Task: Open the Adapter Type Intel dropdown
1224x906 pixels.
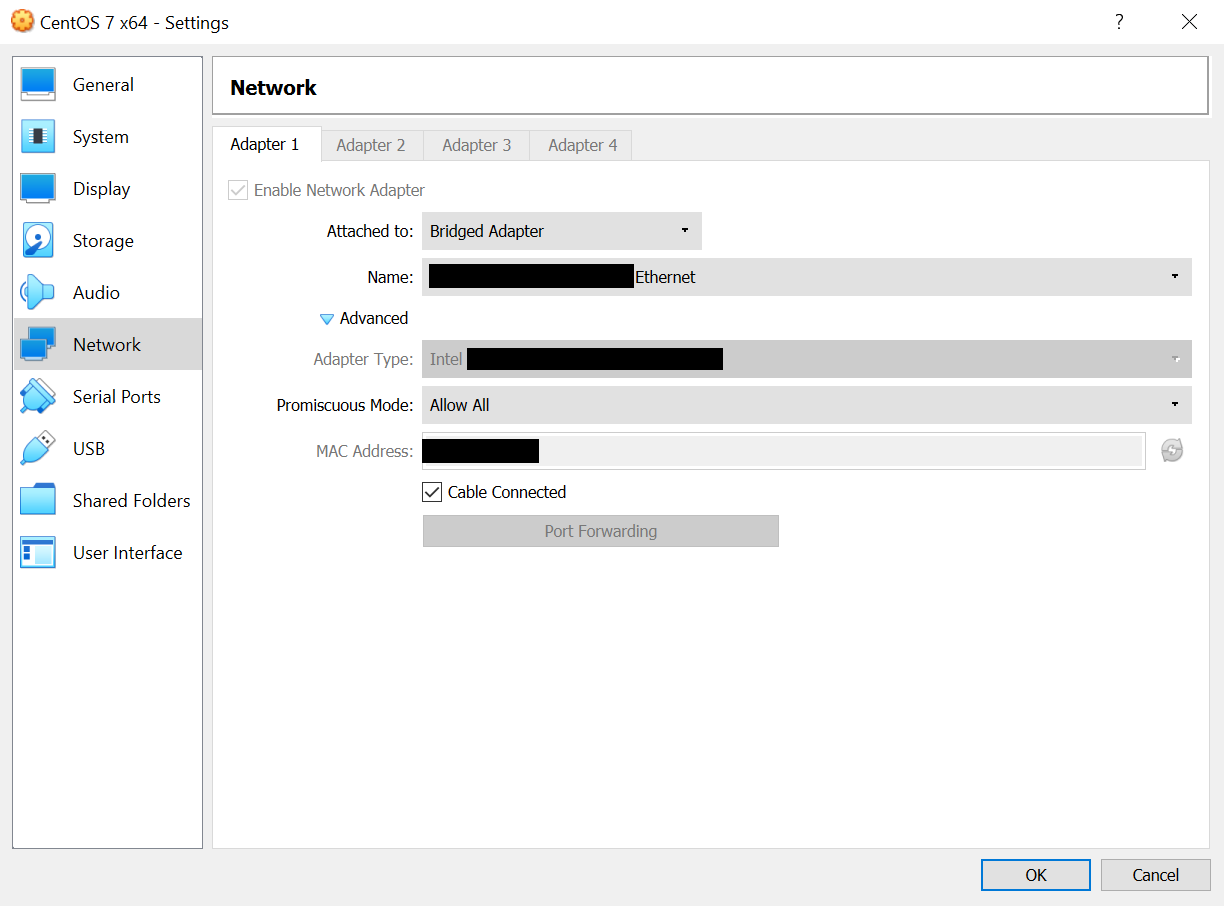Action: 807,359
